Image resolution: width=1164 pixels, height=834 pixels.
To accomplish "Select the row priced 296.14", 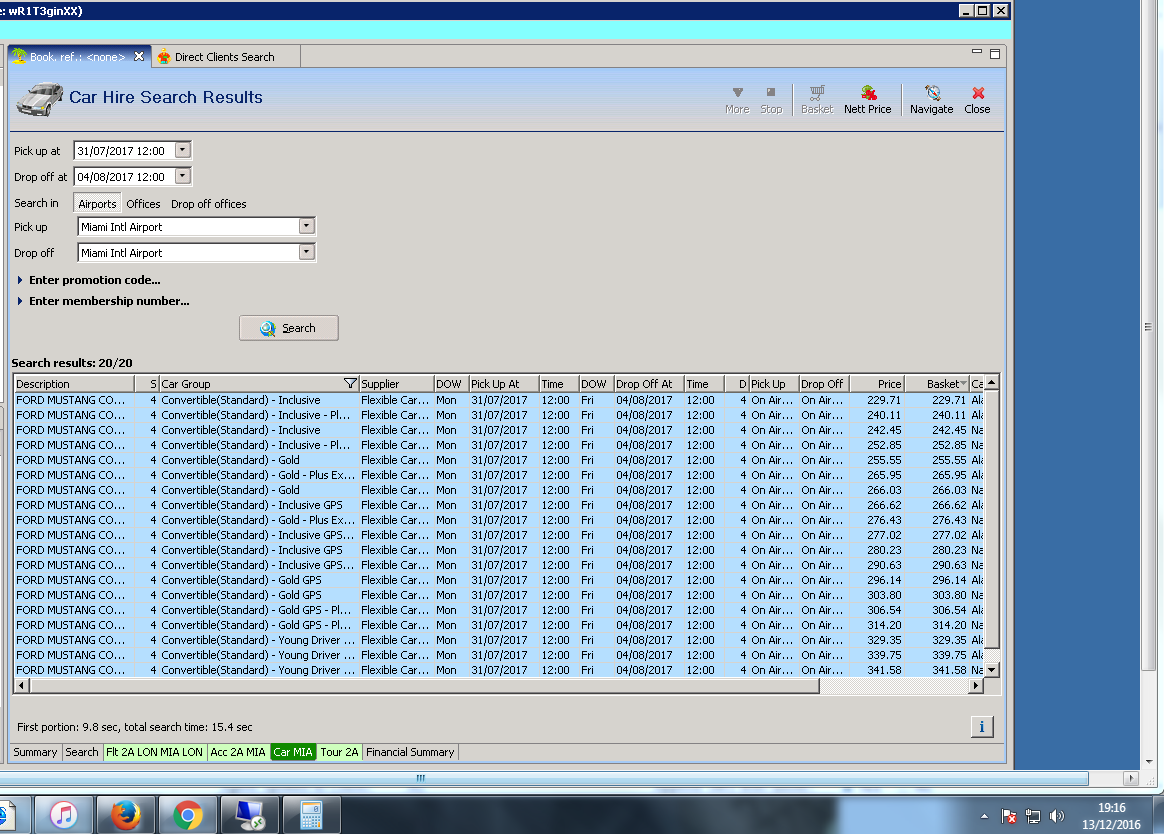I will (499, 580).
